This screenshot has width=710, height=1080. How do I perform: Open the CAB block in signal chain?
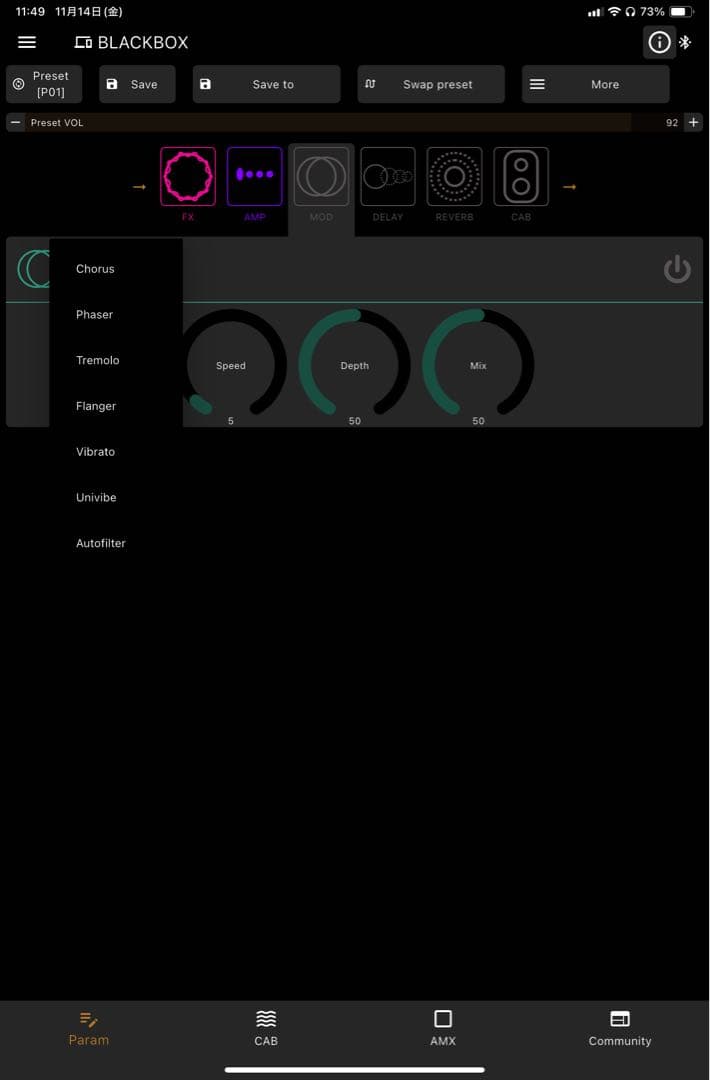(x=521, y=177)
